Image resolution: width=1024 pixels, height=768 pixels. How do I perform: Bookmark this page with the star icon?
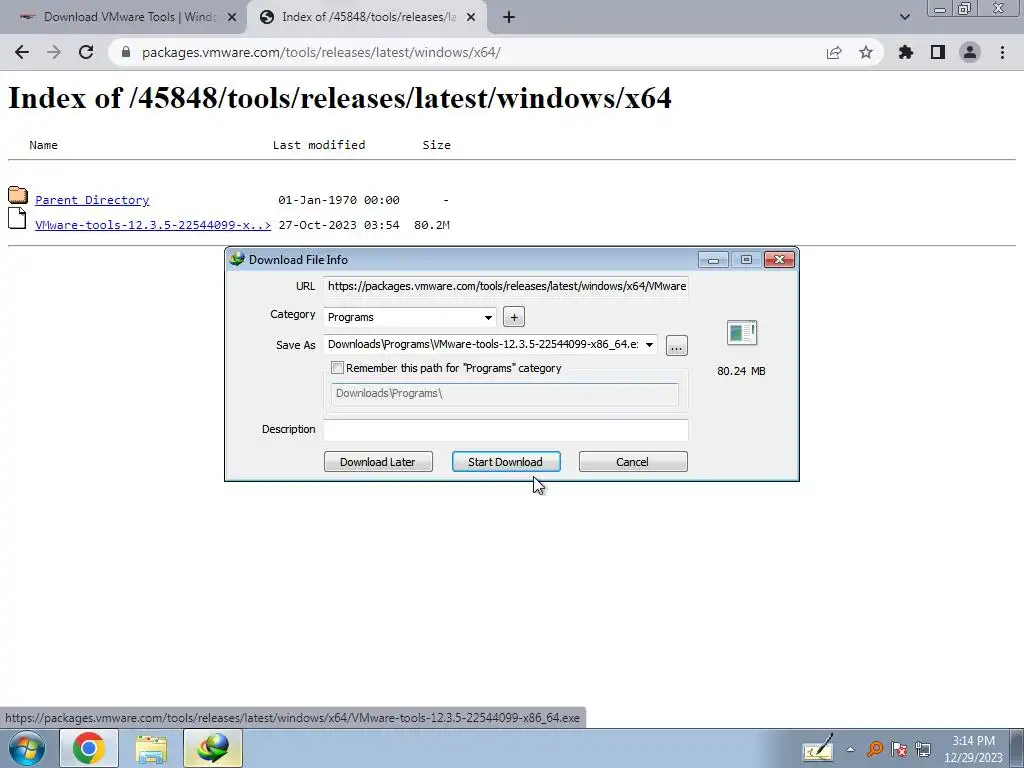(x=866, y=52)
